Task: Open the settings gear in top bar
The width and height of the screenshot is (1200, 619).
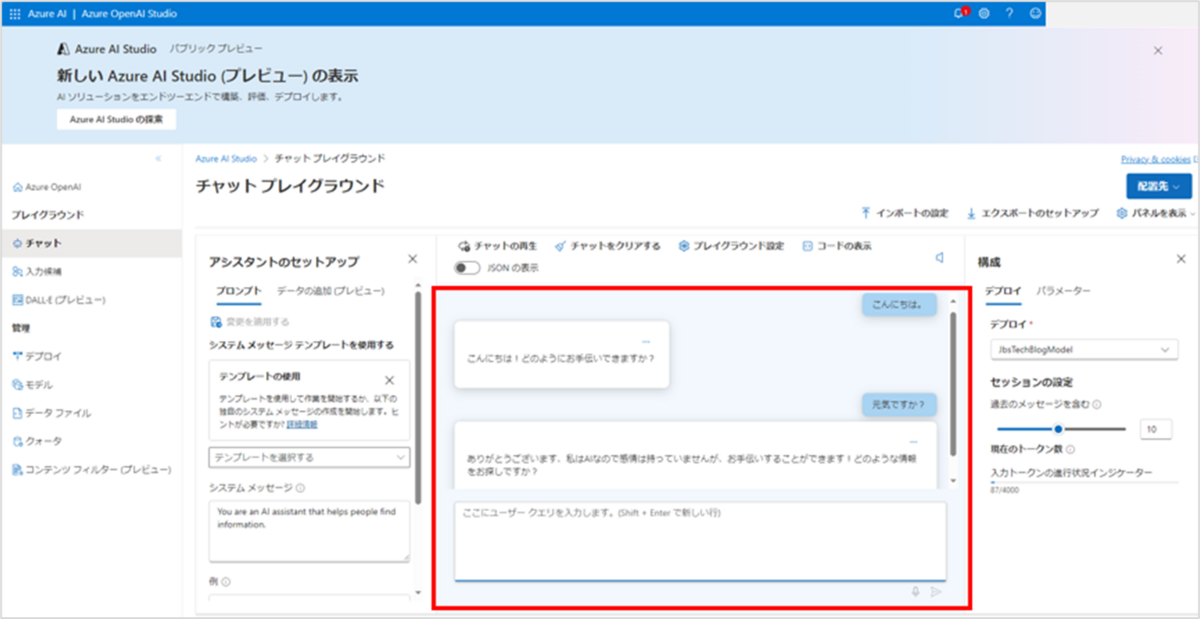Action: pyautogui.click(x=984, y=13)
